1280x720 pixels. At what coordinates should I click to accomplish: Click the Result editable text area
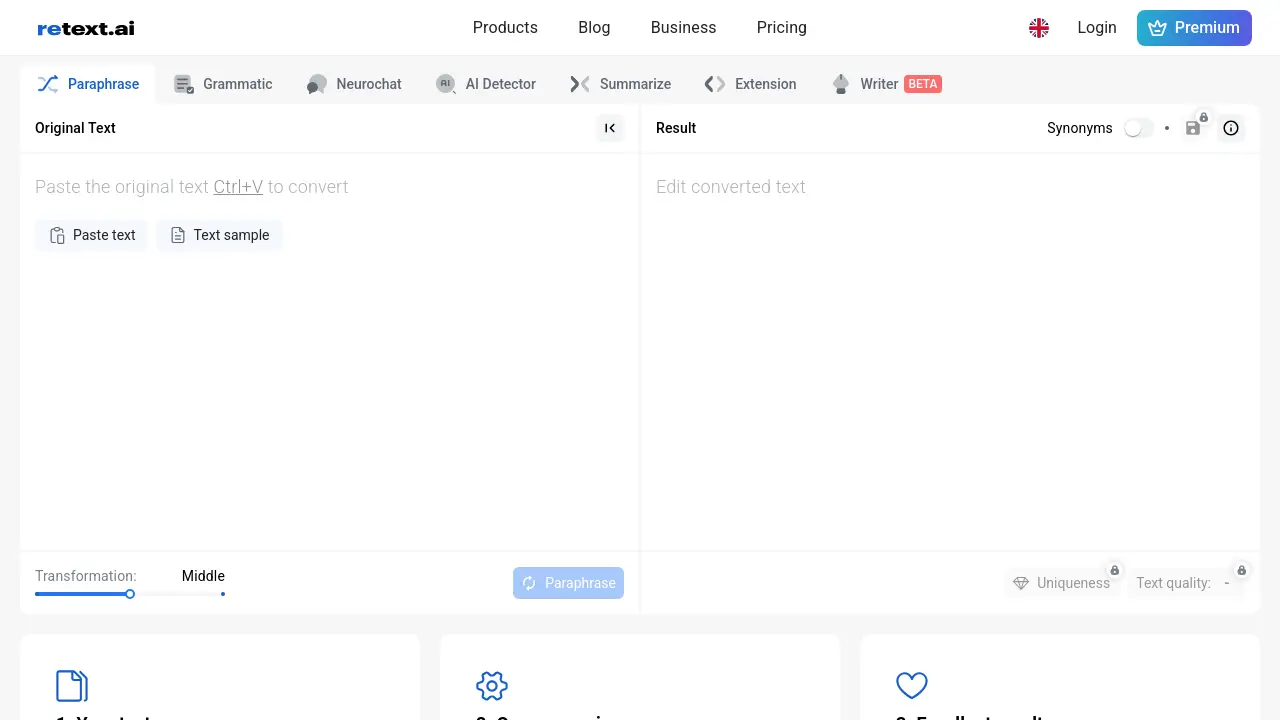click(x=950, y=351)
